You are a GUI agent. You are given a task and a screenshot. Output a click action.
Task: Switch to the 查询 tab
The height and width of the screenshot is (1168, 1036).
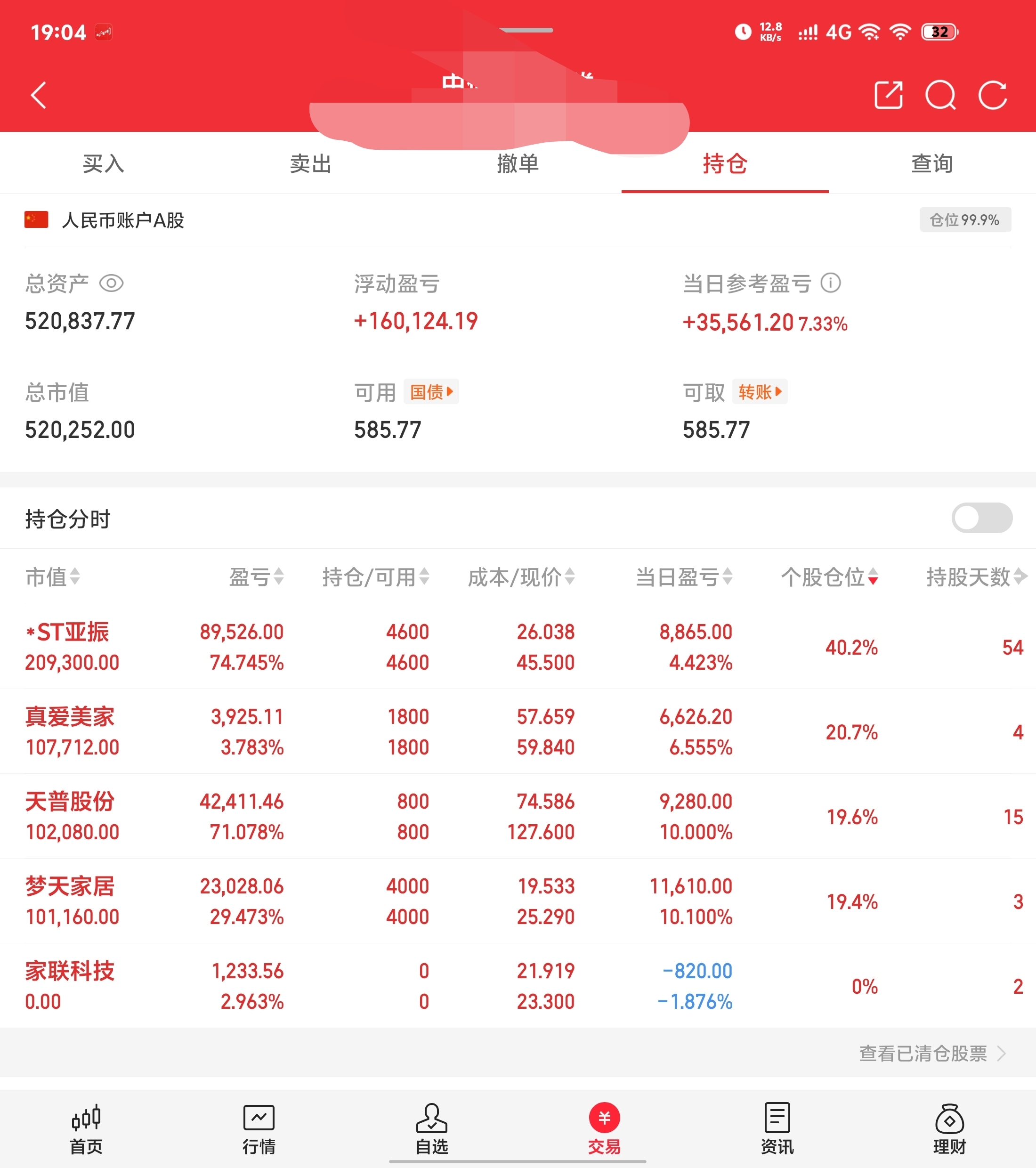pyautogui.click(x=932, y=164)
